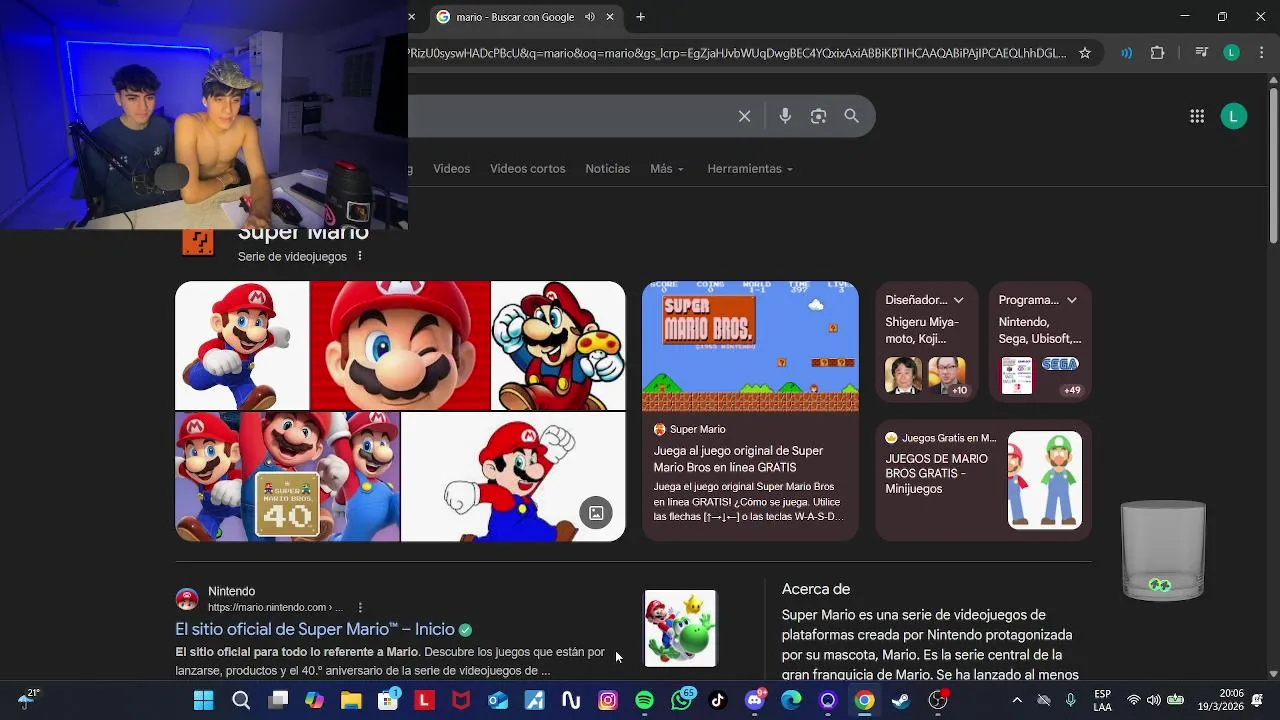This screenshot has height=720, width=1280.
Task: Open Steam from the taskbar
Action: click(x=901, y=700)
